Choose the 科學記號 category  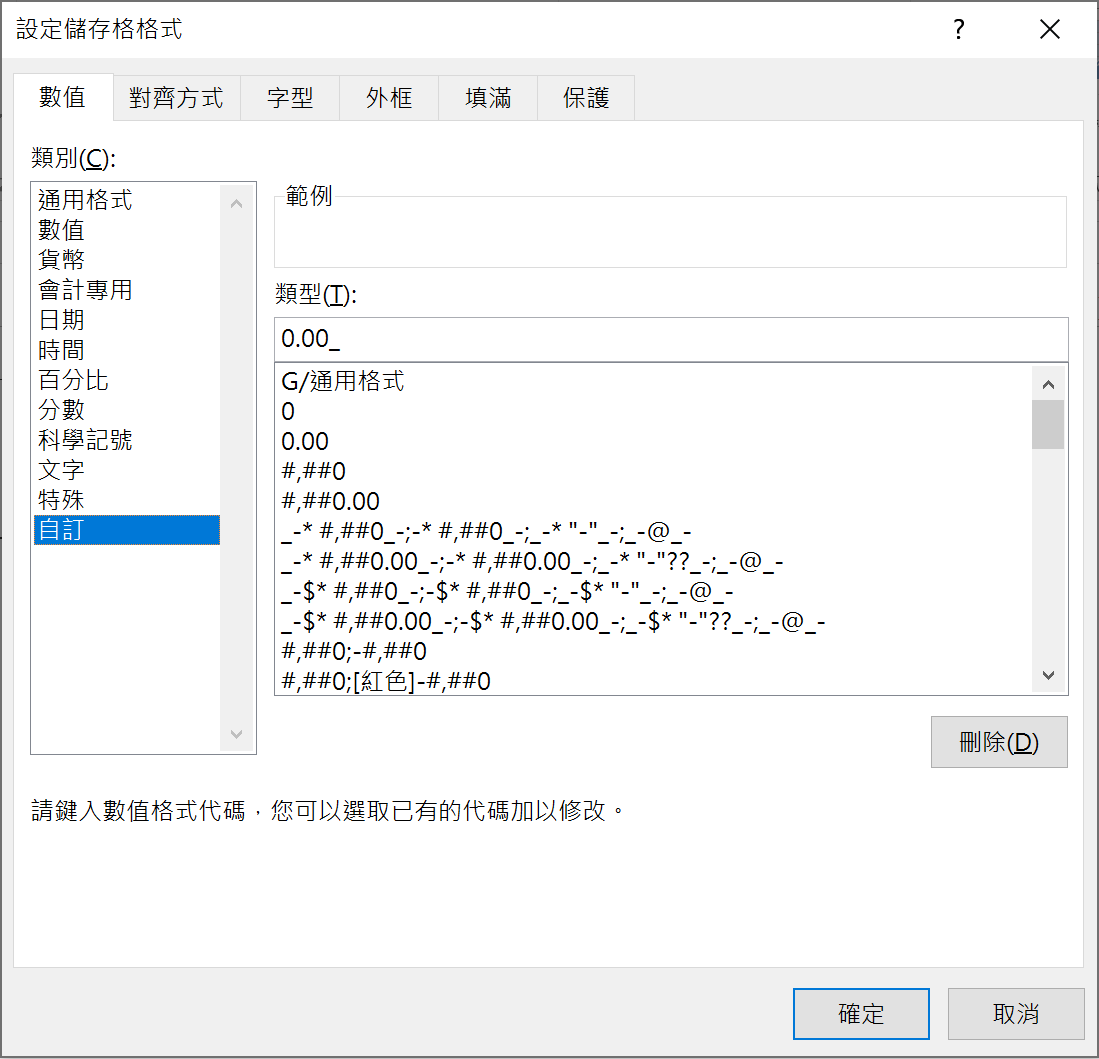(127, 439)
